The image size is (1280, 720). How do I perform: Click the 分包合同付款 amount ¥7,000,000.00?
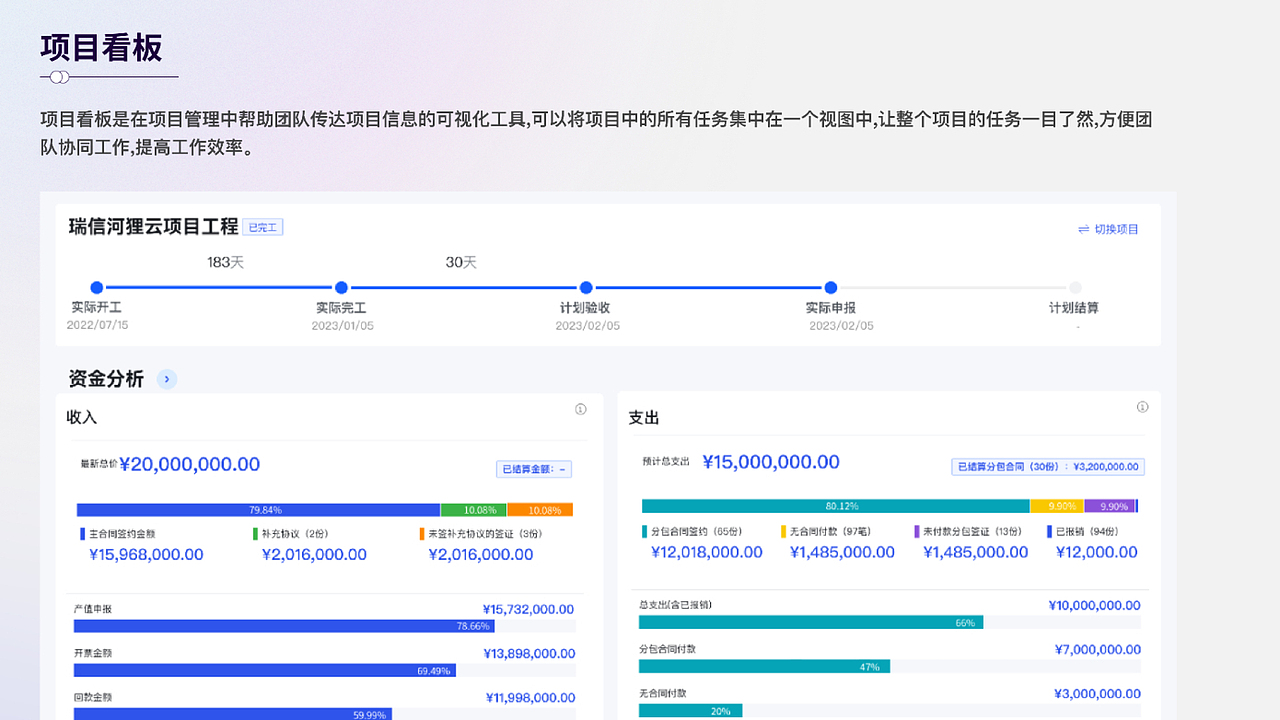[1098, 650]
